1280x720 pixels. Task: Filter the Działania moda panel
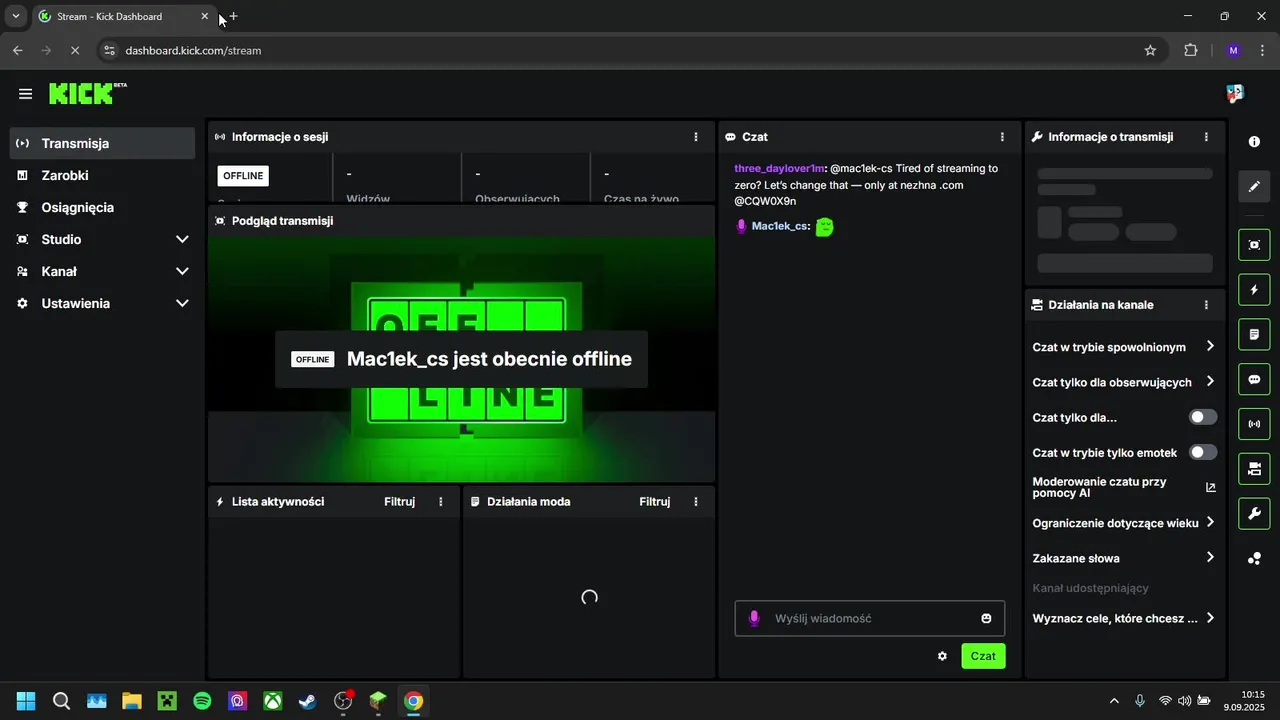654,502
